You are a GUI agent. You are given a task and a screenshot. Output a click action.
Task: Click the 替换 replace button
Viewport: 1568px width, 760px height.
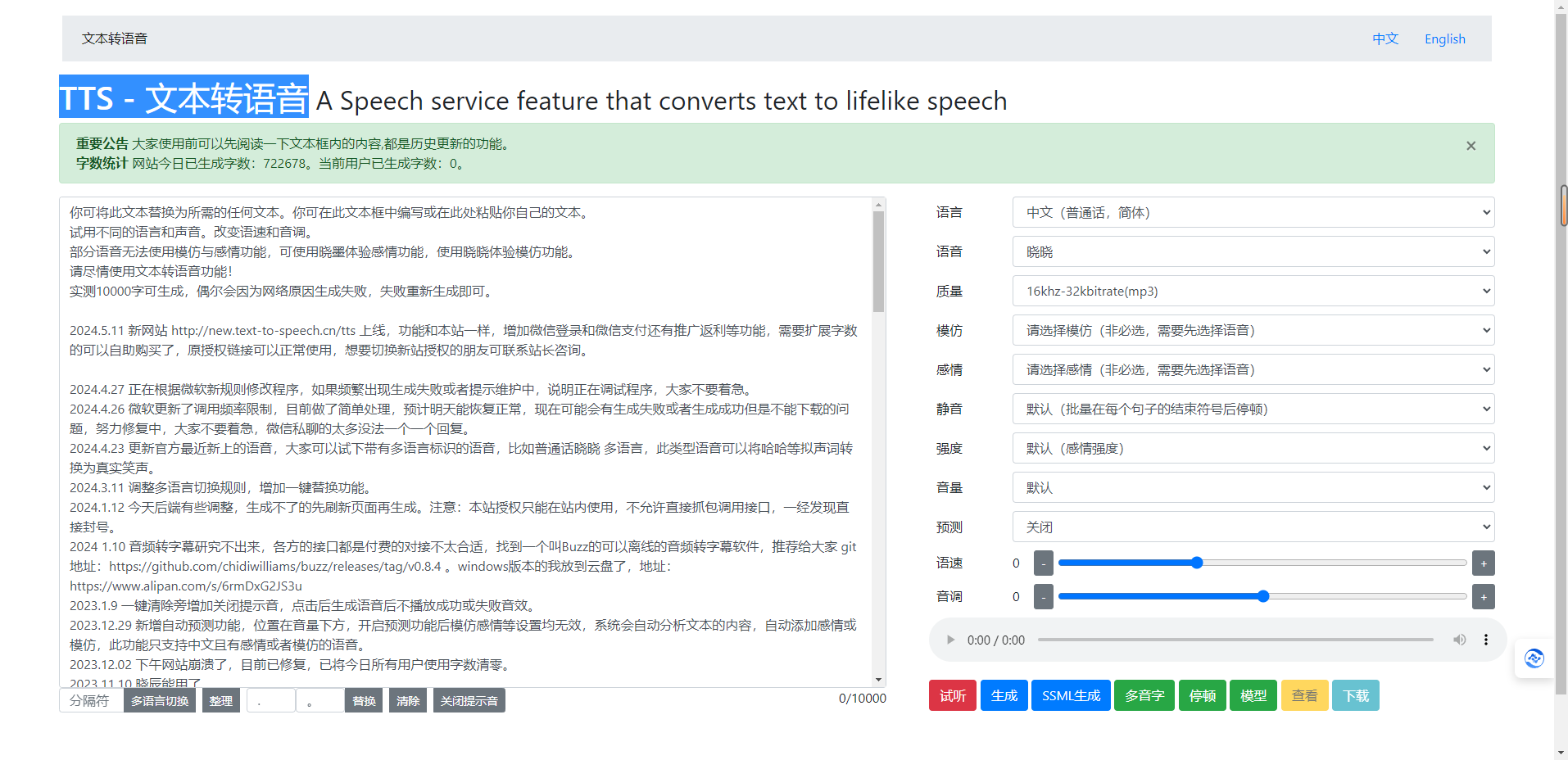coord(363,700)
